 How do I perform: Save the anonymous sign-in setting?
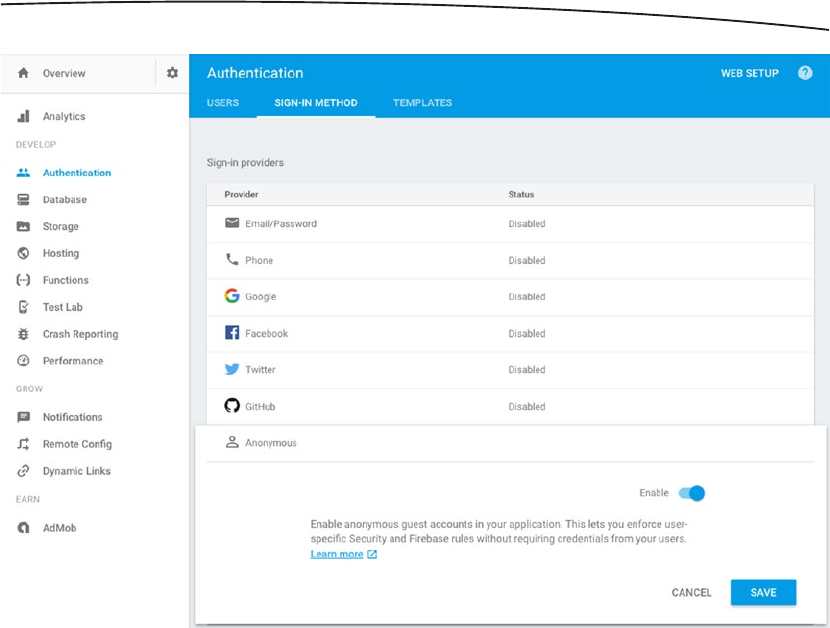(x=763, y=593)
